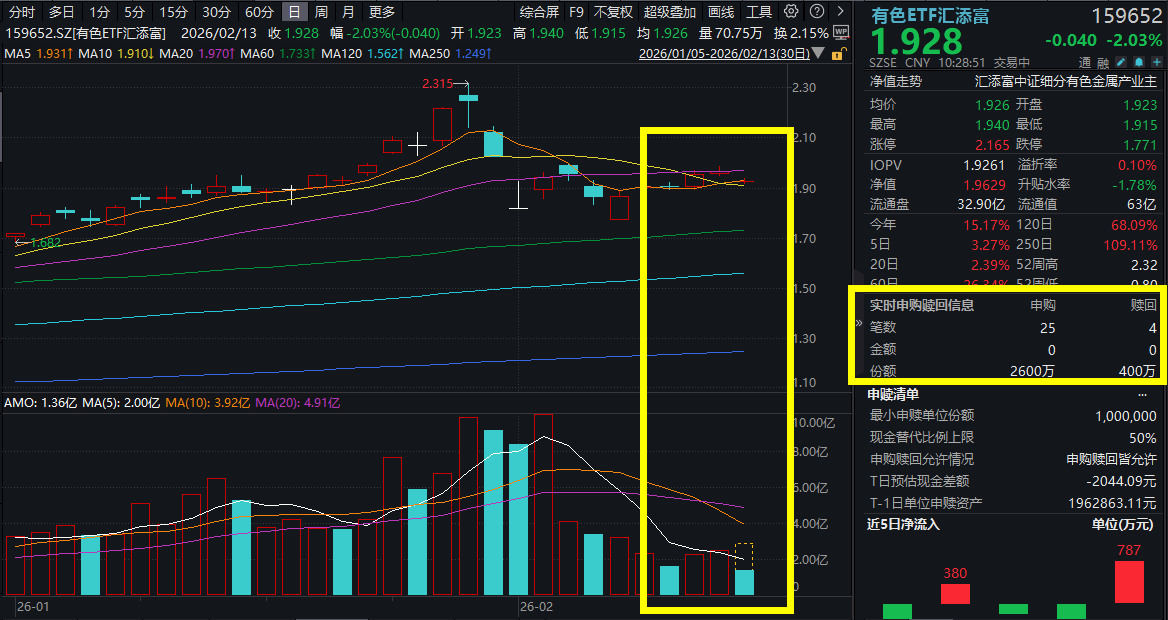Open chart settings gear icon
This screenshot has height=620, width=1168.
pos(791,12)
